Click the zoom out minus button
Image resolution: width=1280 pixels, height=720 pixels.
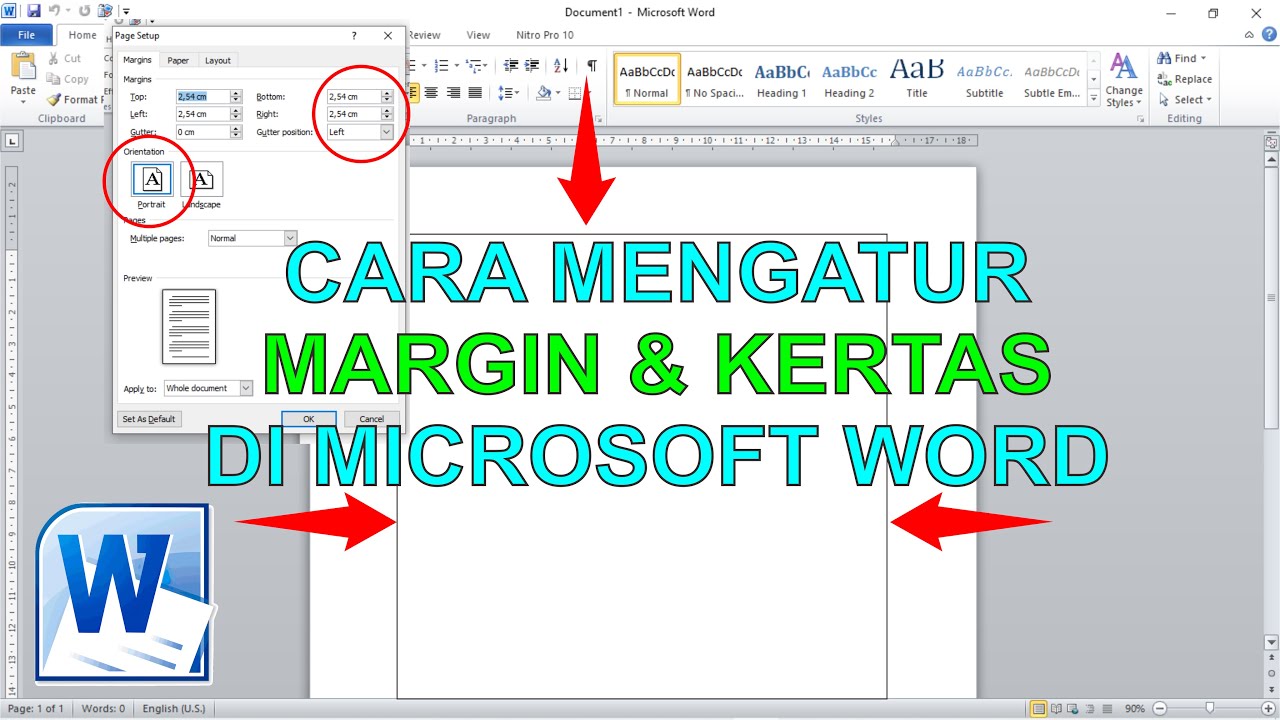[1159, 709]
